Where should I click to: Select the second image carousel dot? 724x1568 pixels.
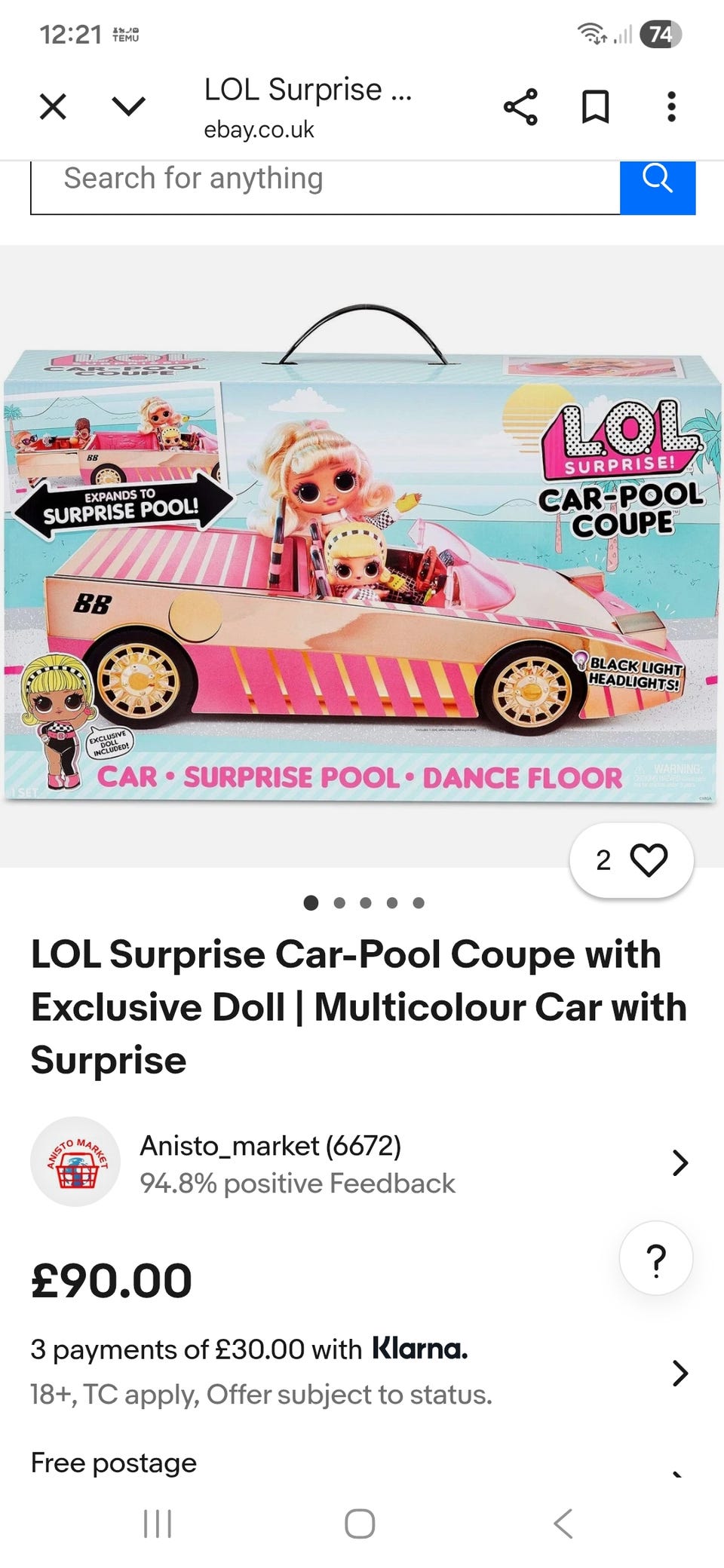(339, 902)
